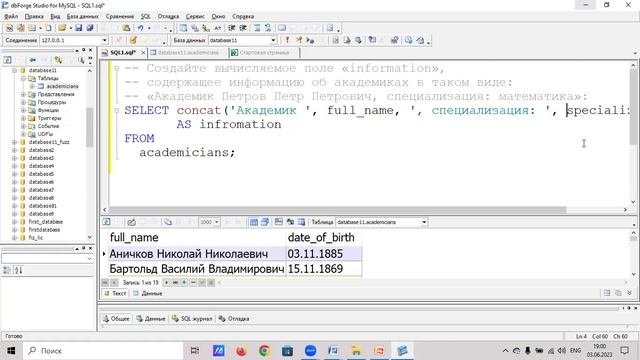The image size is (640, 360).
Task: Open the Соединение 127.0.0.1 dropdown
Action: point(105,40)
